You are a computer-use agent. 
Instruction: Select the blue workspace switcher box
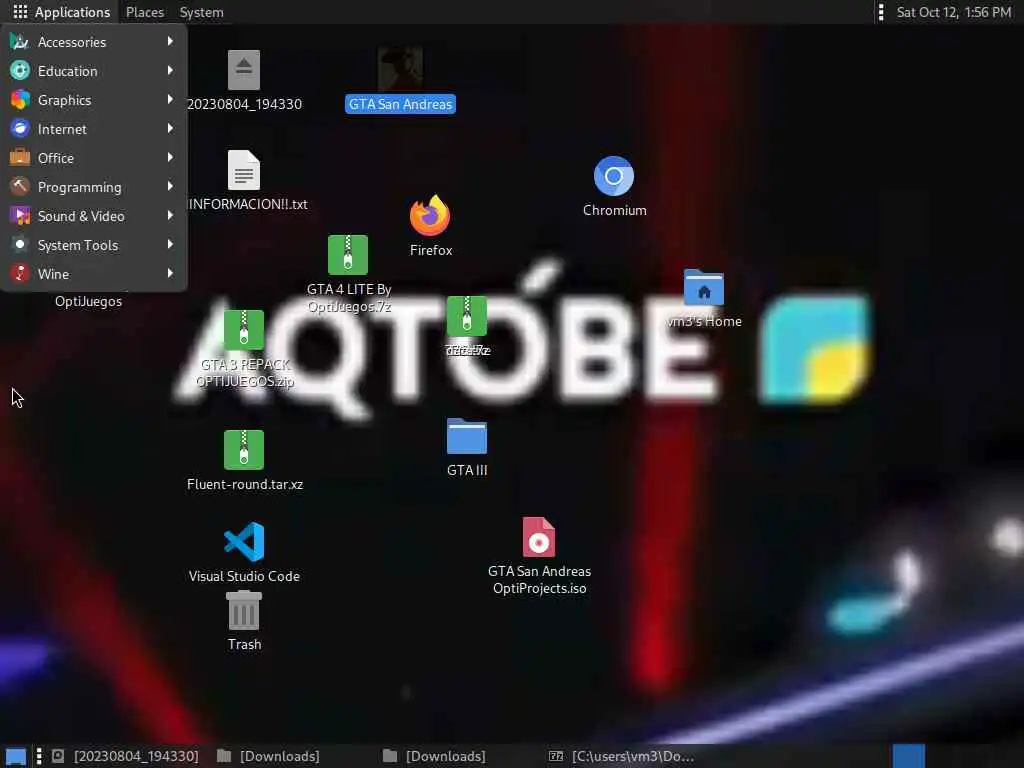pos(908,756)
